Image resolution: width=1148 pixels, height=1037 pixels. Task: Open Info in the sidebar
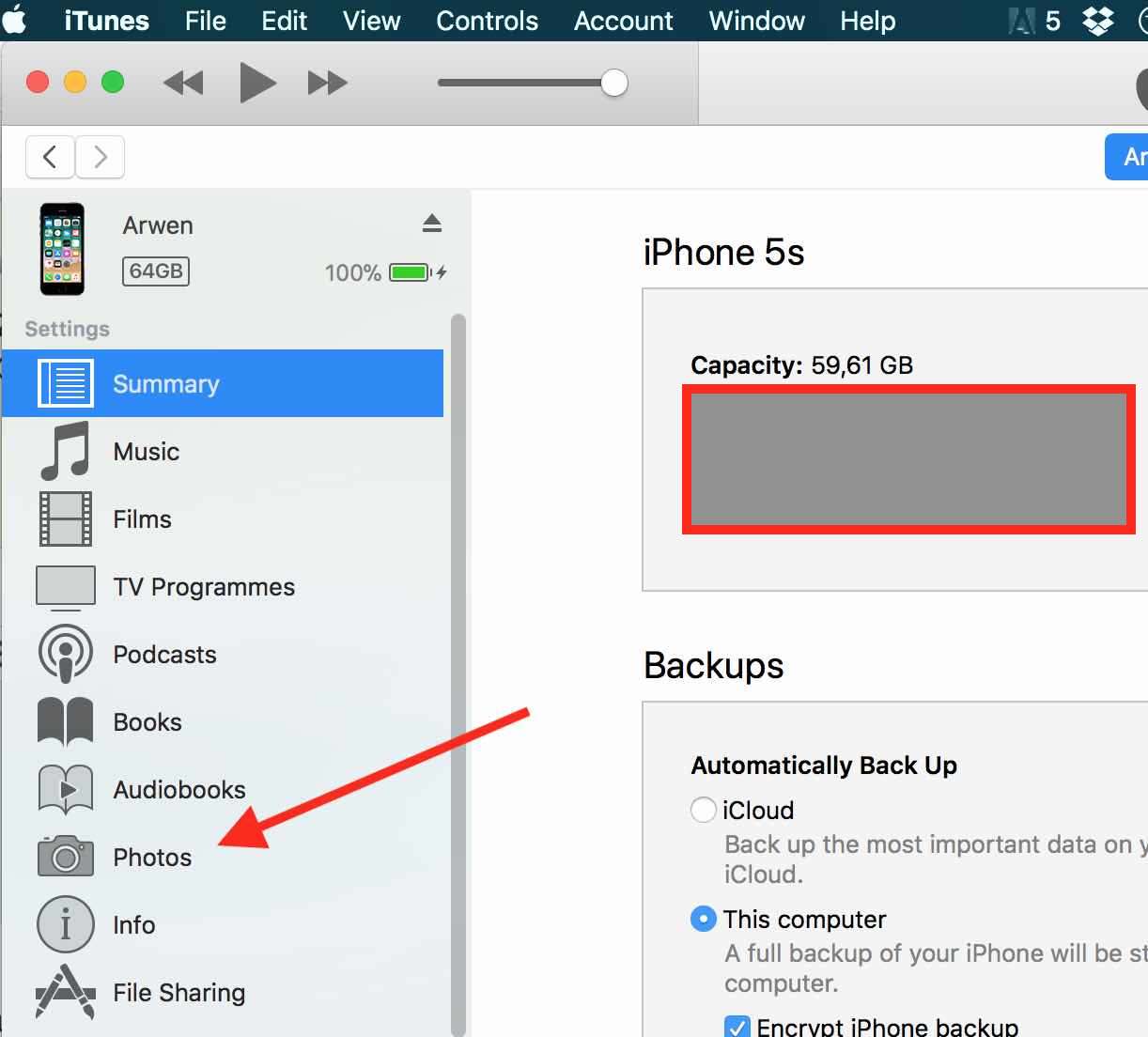coord(223,924)
